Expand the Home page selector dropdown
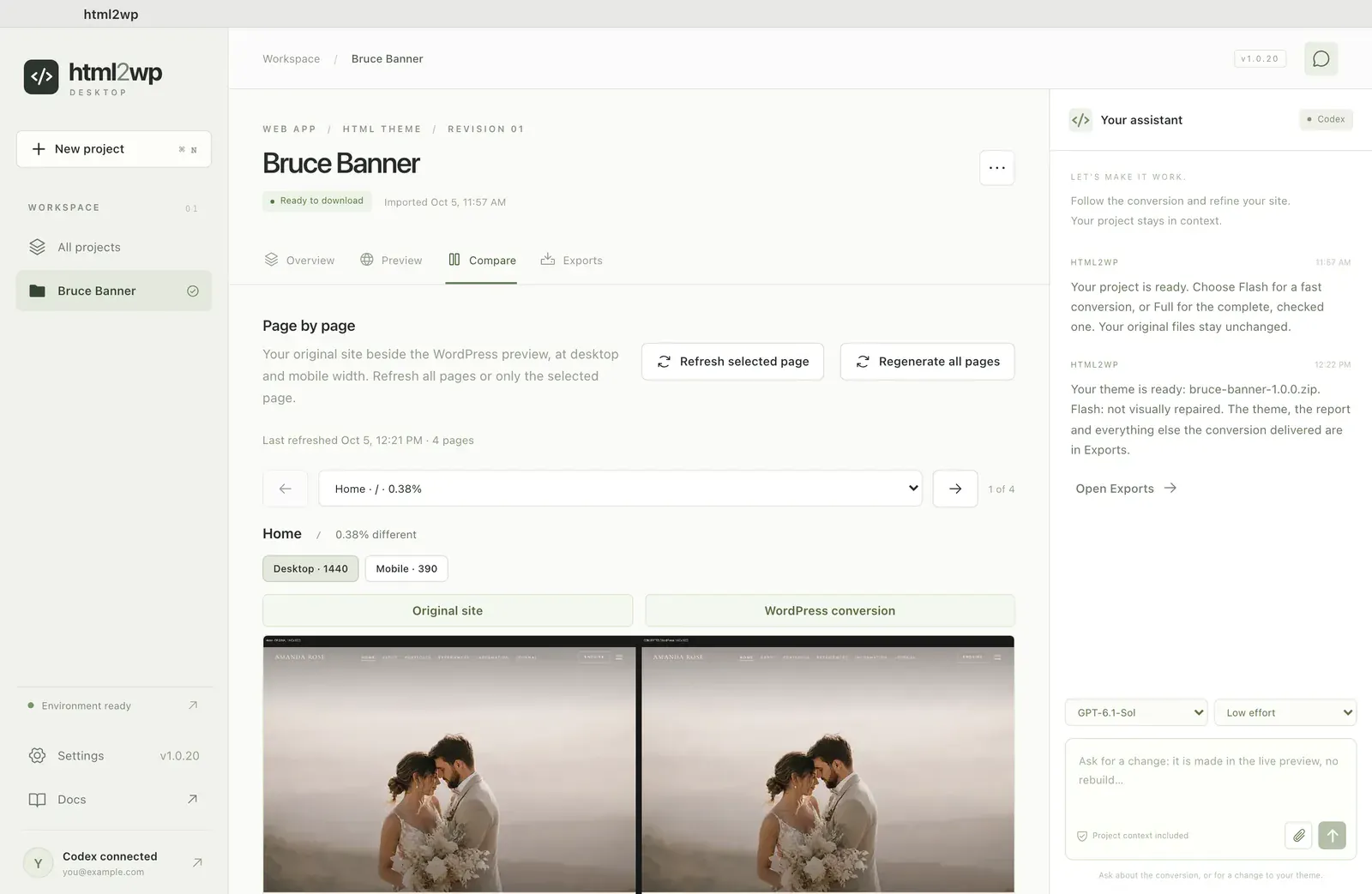Screen dimensions: 1372x894 pyautogui.click(x=620, y=489)
